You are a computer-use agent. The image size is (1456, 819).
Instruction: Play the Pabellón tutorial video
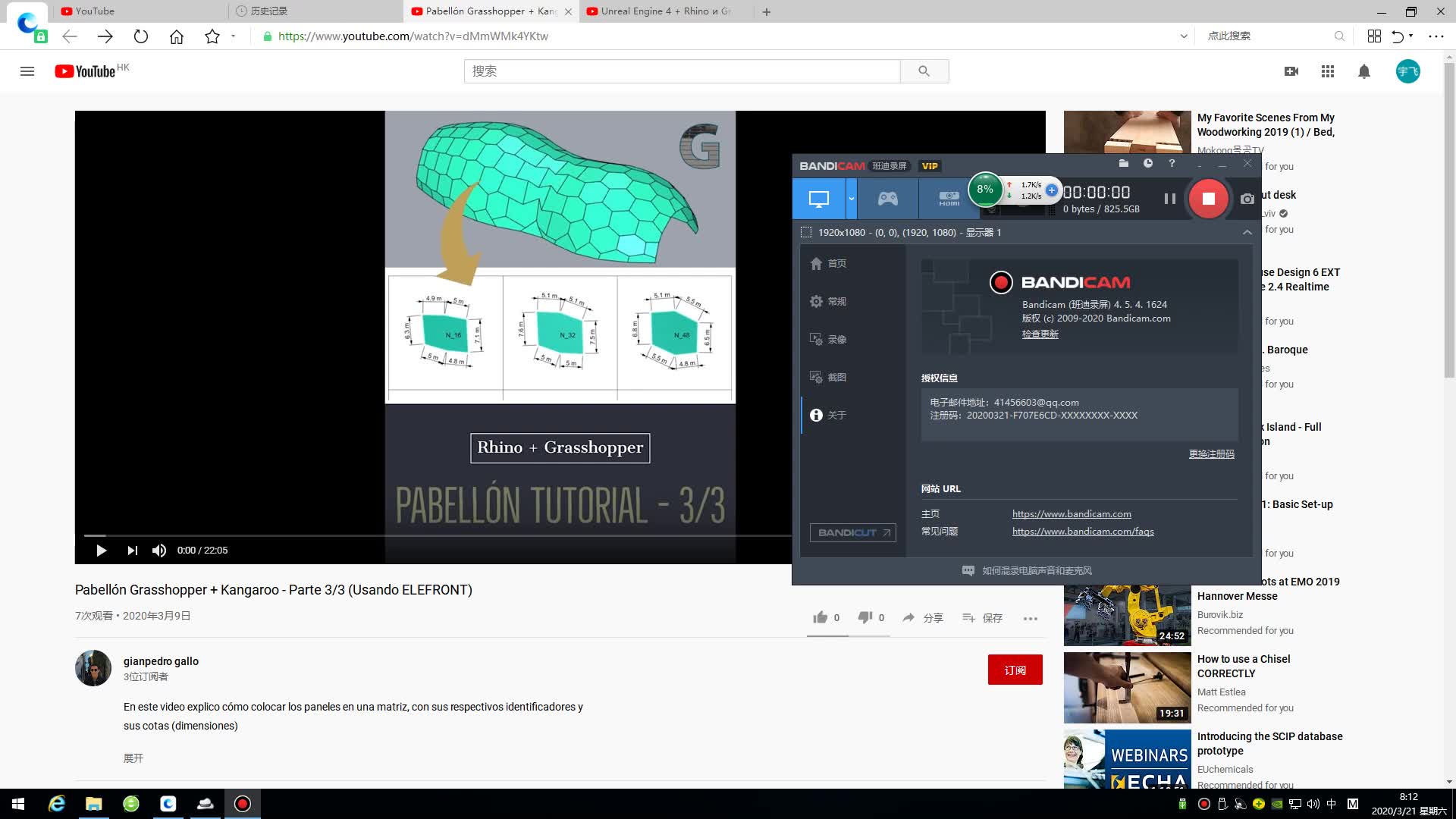pyautogui.click(x=101, y=551)
